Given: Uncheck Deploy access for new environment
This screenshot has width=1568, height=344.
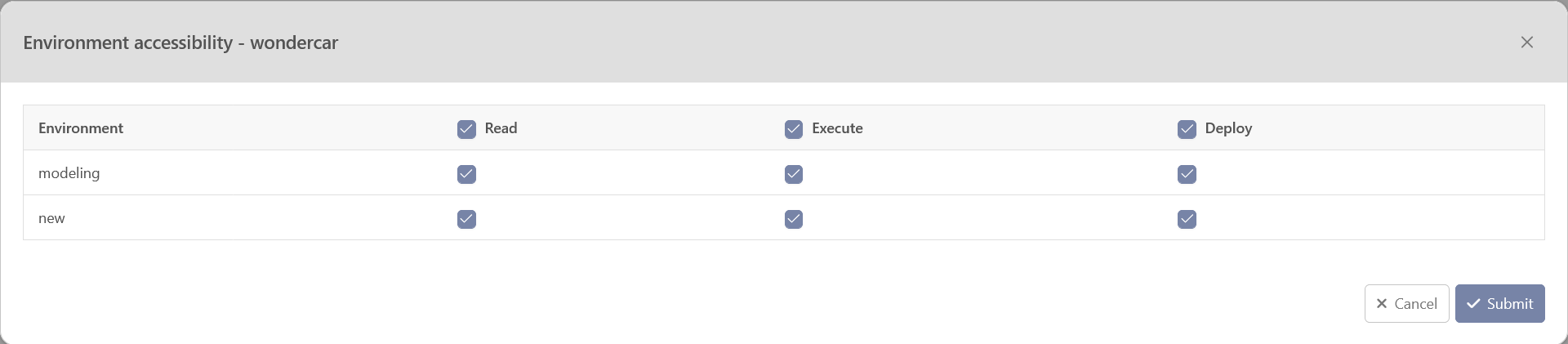Looking at the screenshot, I should tap(1187, 219).
